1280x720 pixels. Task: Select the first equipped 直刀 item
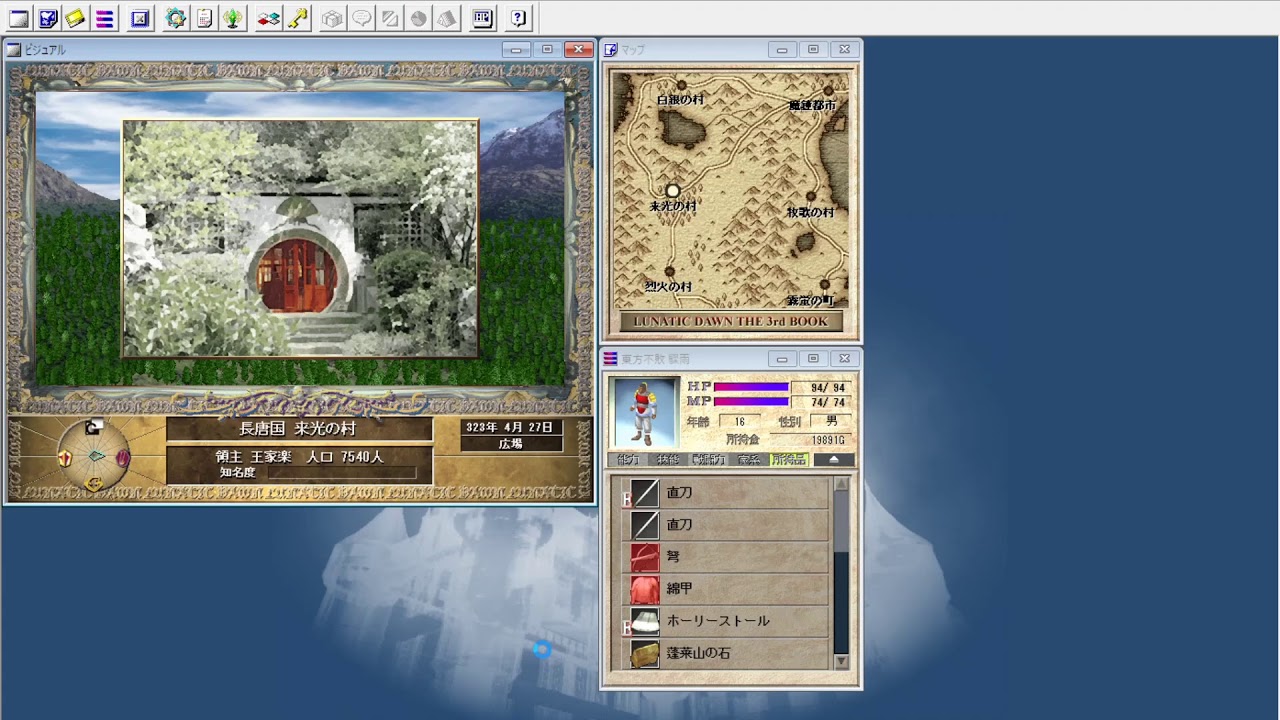725,493
